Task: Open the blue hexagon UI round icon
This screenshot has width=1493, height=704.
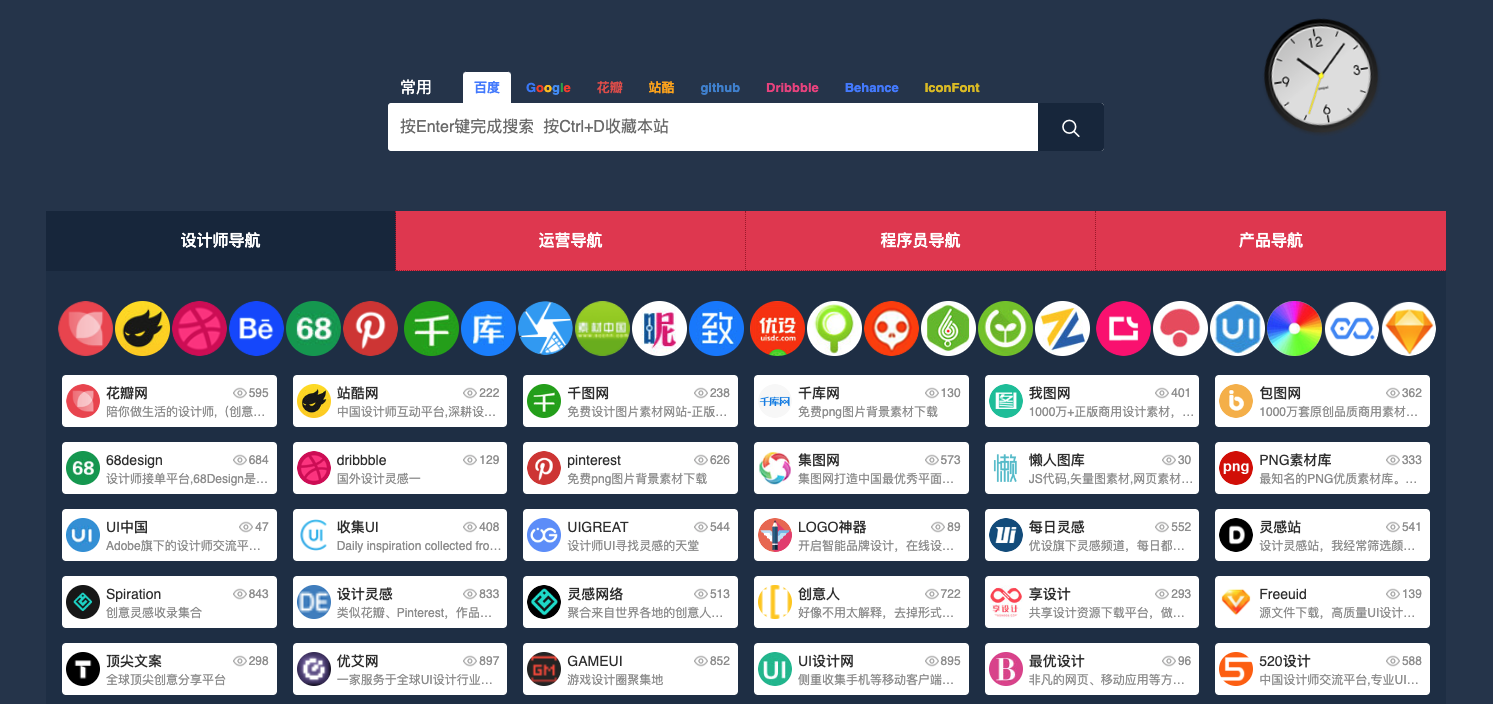Action: [x=1238, y=329]
